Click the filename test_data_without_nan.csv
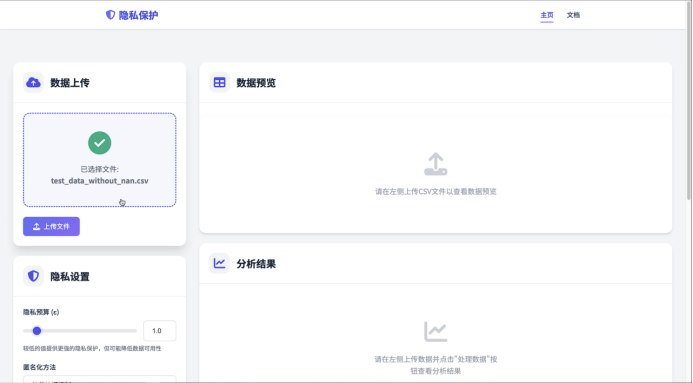 99,181
